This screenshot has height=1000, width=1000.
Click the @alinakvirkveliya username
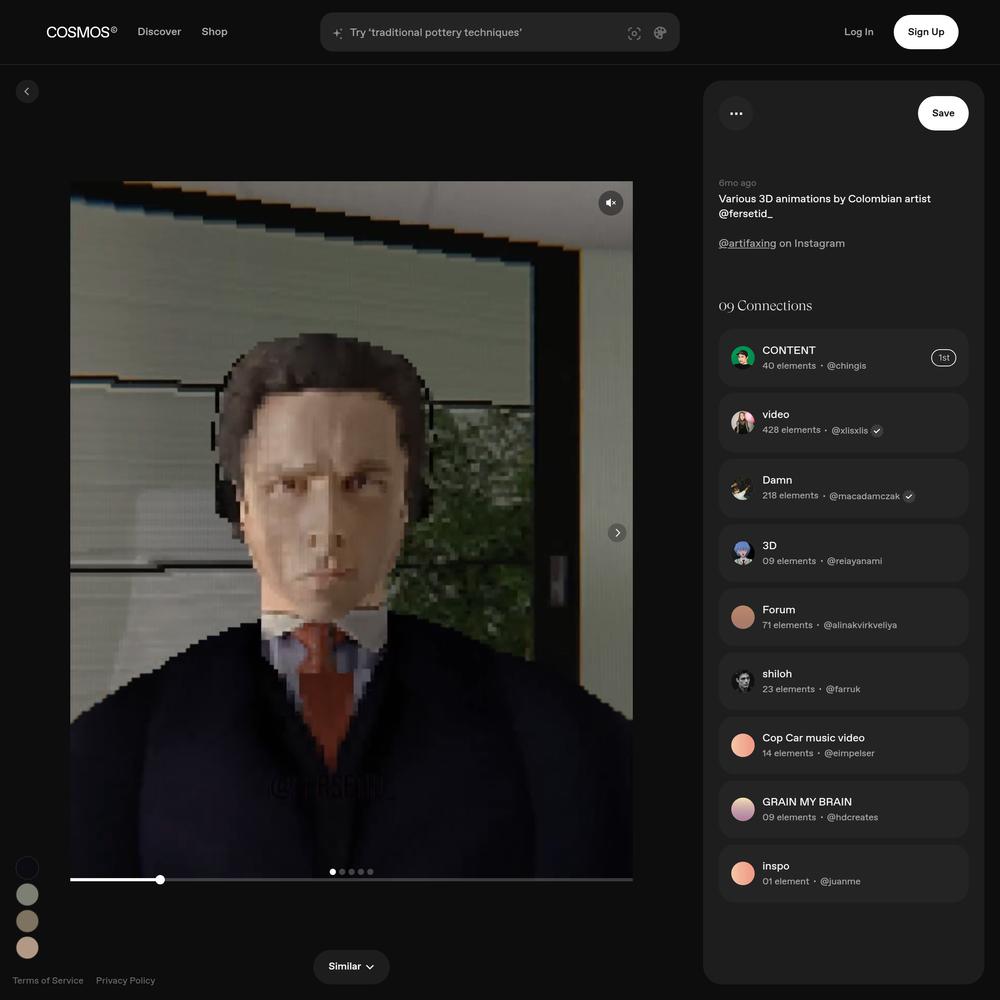(860, 625)
